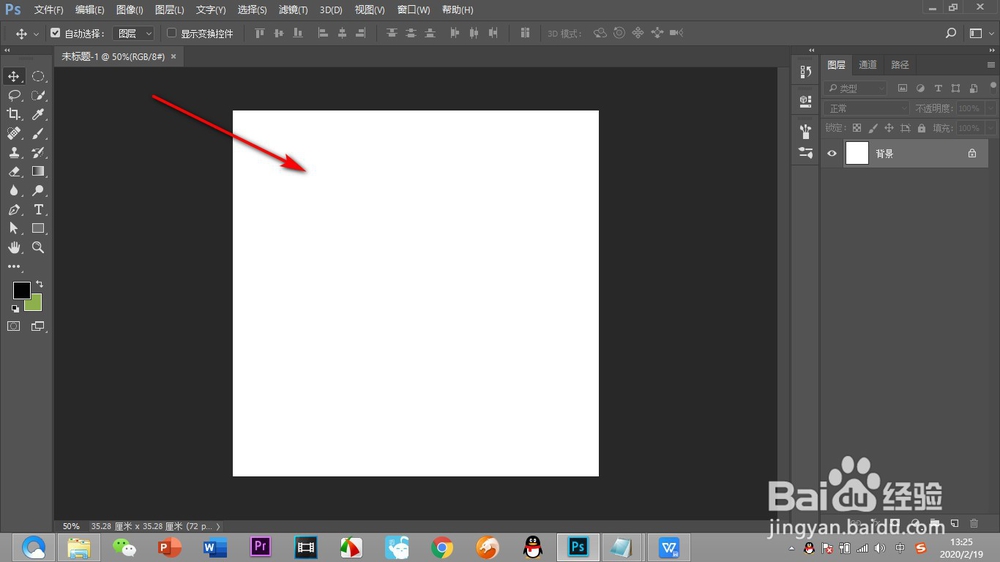Open the 滤镜(T) menu
Screen dimensions: 1000x562
[293, 10]
